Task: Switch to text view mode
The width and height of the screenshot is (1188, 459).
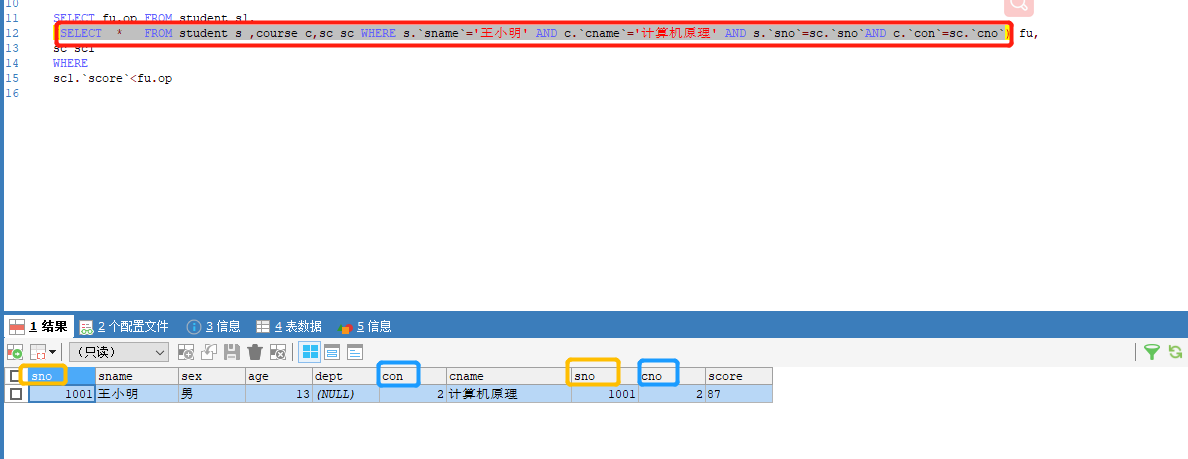Action: pyautogui.click(x=355, y=352)
